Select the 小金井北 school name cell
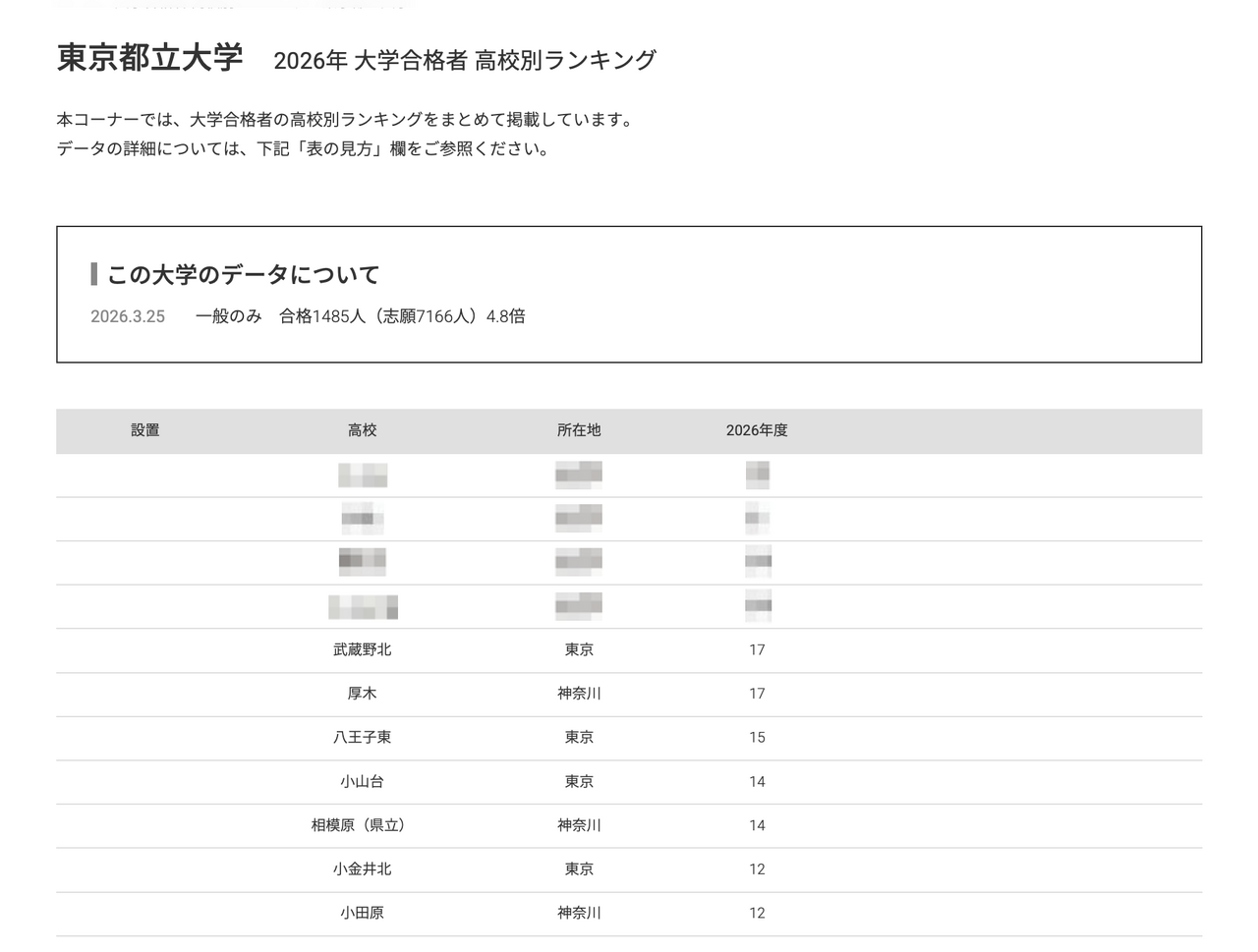Viewport: 1258px width, 952px height. pyautogui.click(x=363, y=868)
